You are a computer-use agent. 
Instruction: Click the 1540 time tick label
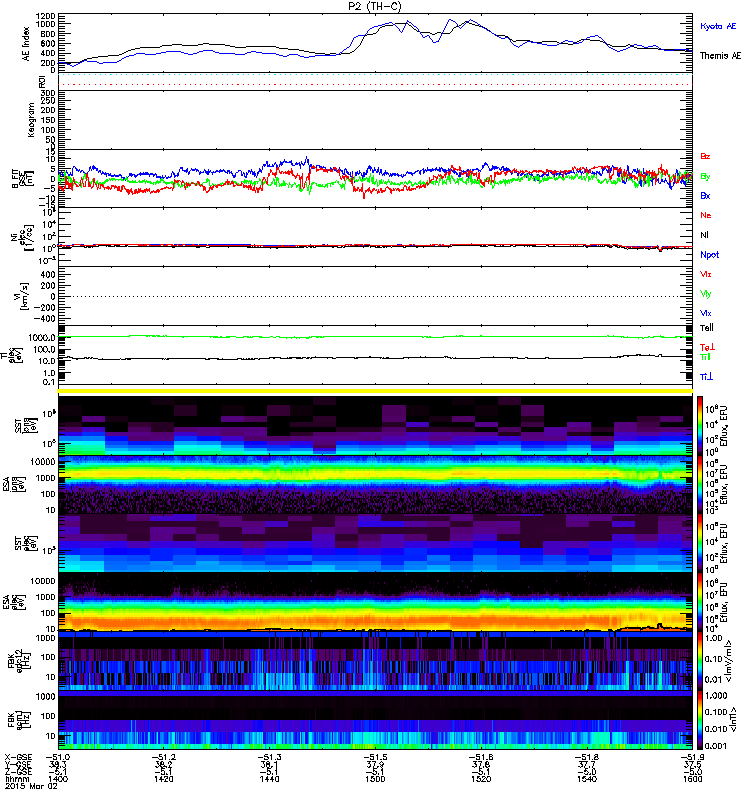pyautogui.click(x=587, y=779)
